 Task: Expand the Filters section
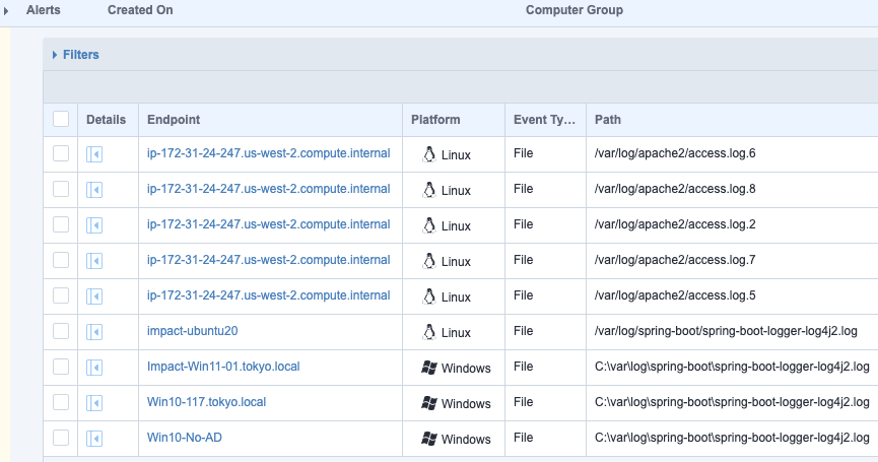(x=76, y=54)
